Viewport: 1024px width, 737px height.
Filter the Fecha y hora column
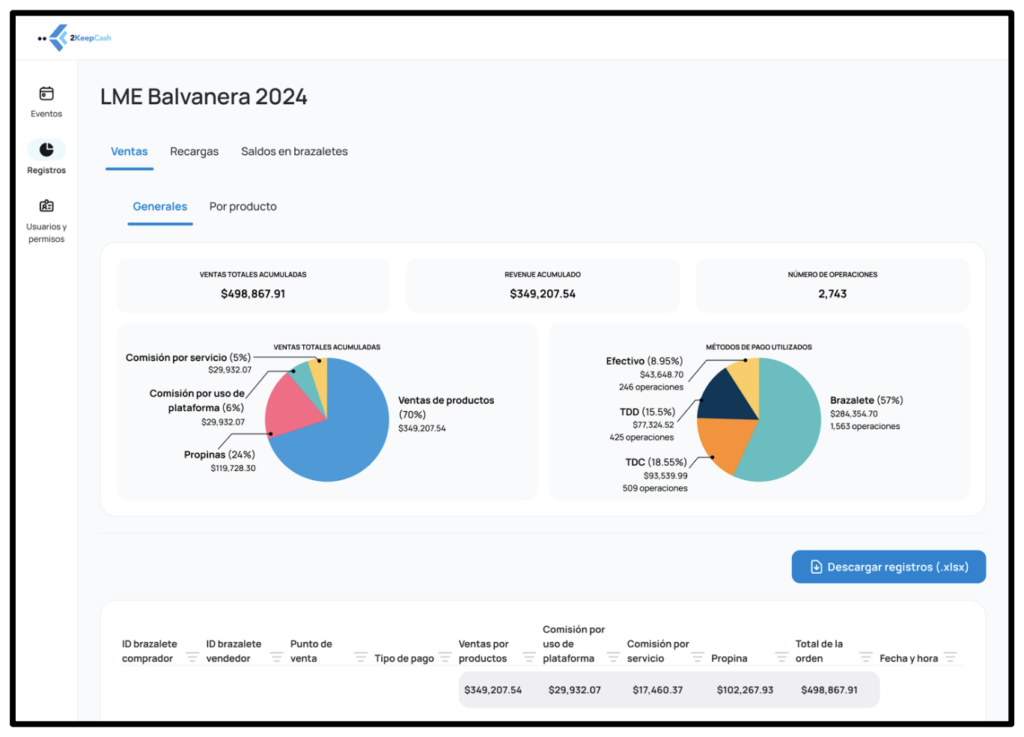point(950,657)
